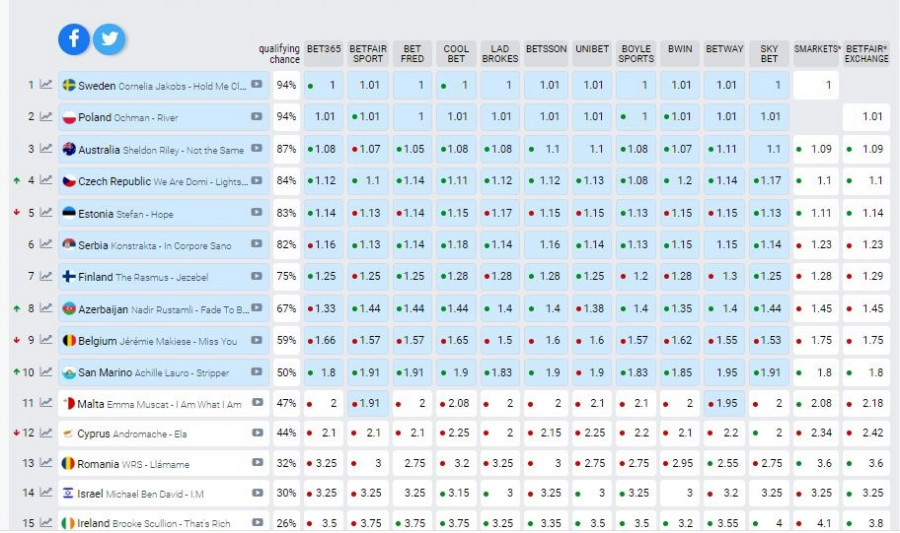Open the odds history chart icon for Romania
This screenshot has width=900, height=533.
[x=46, y=464]
